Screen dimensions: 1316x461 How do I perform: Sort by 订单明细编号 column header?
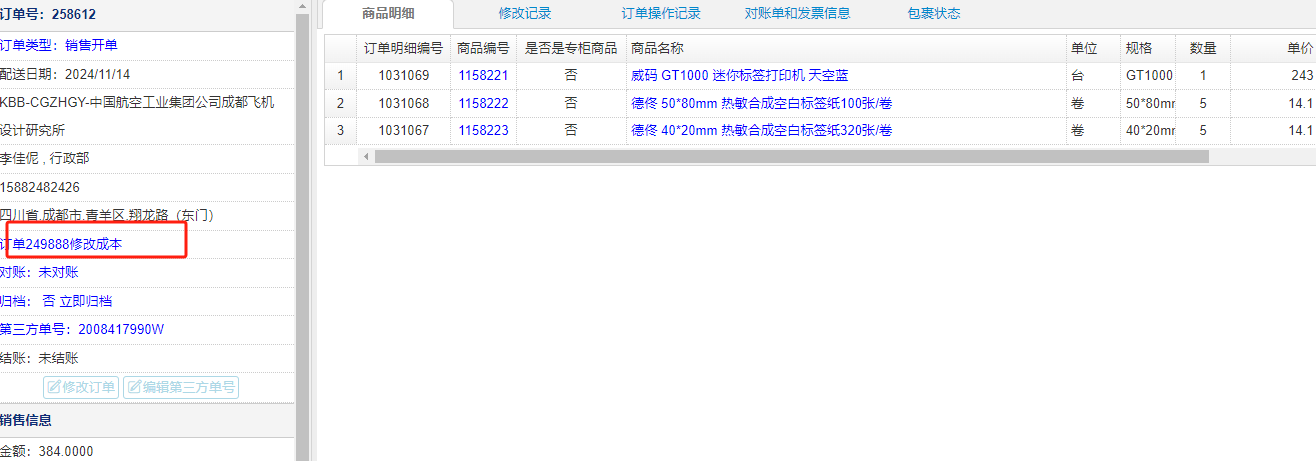click(403, 48)
